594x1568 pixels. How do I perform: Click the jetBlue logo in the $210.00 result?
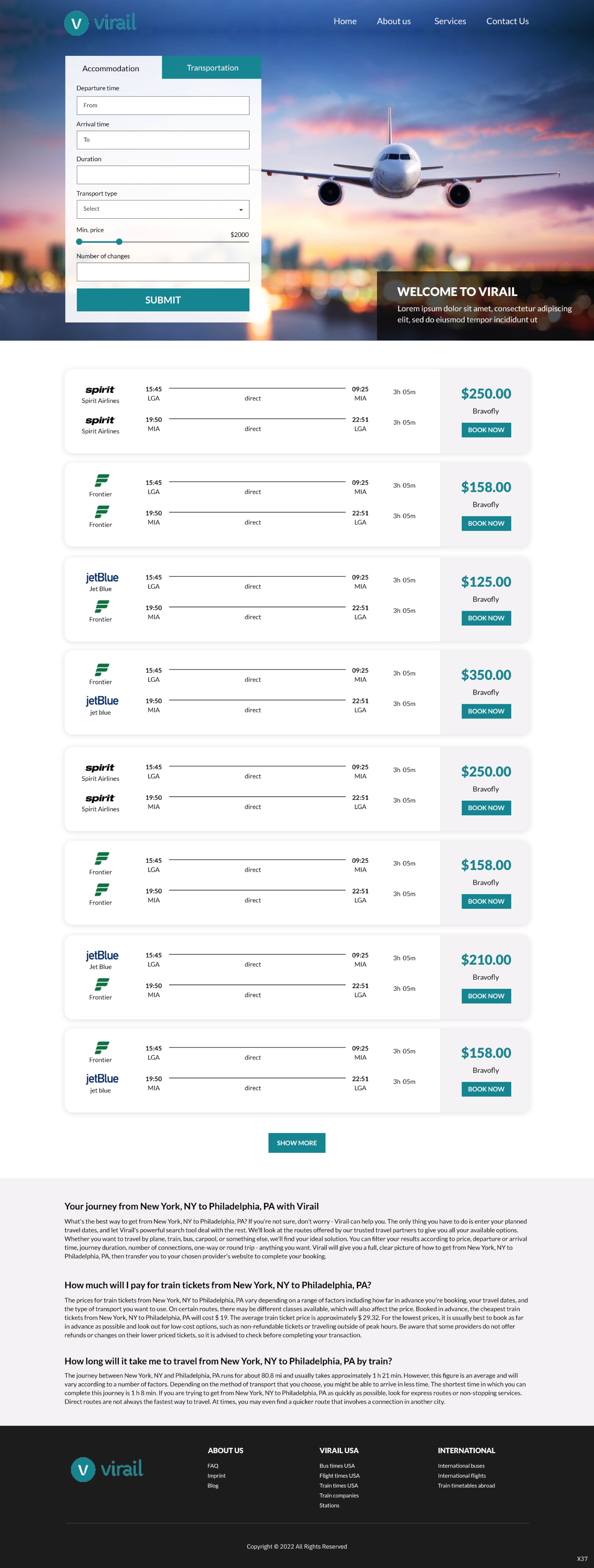(x=102, y=955)
